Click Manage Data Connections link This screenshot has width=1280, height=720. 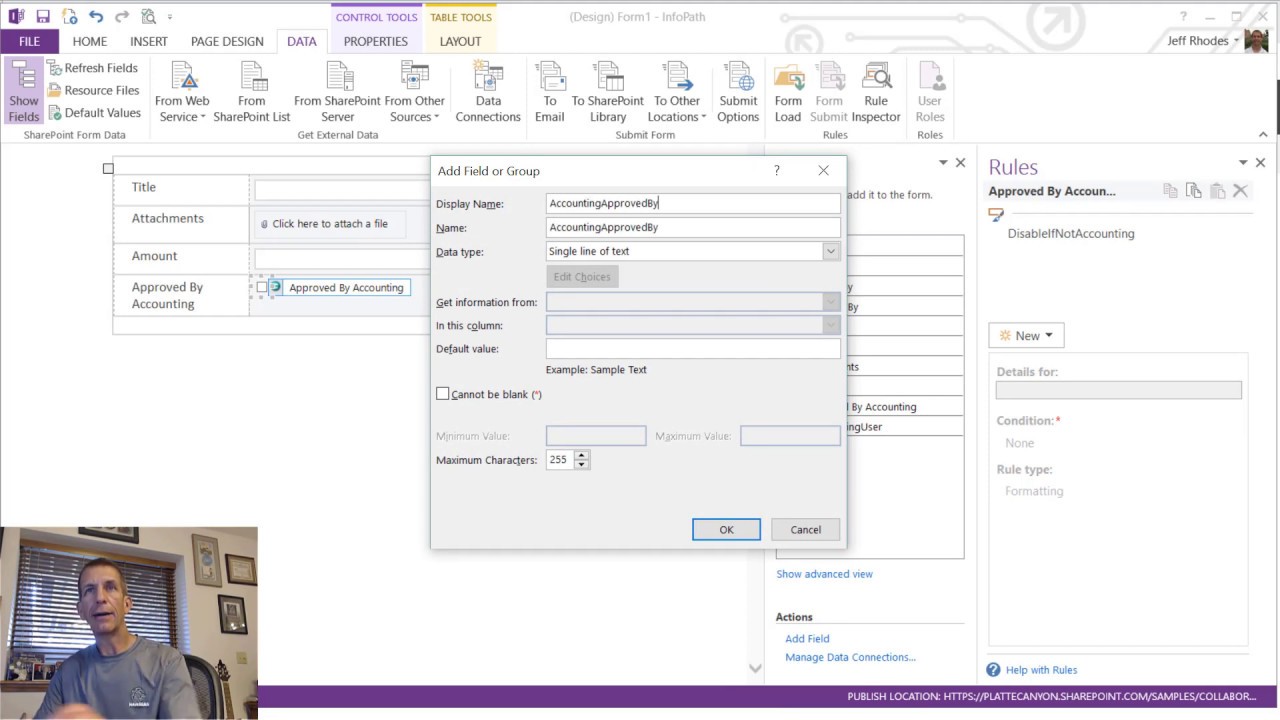[850, 657]
